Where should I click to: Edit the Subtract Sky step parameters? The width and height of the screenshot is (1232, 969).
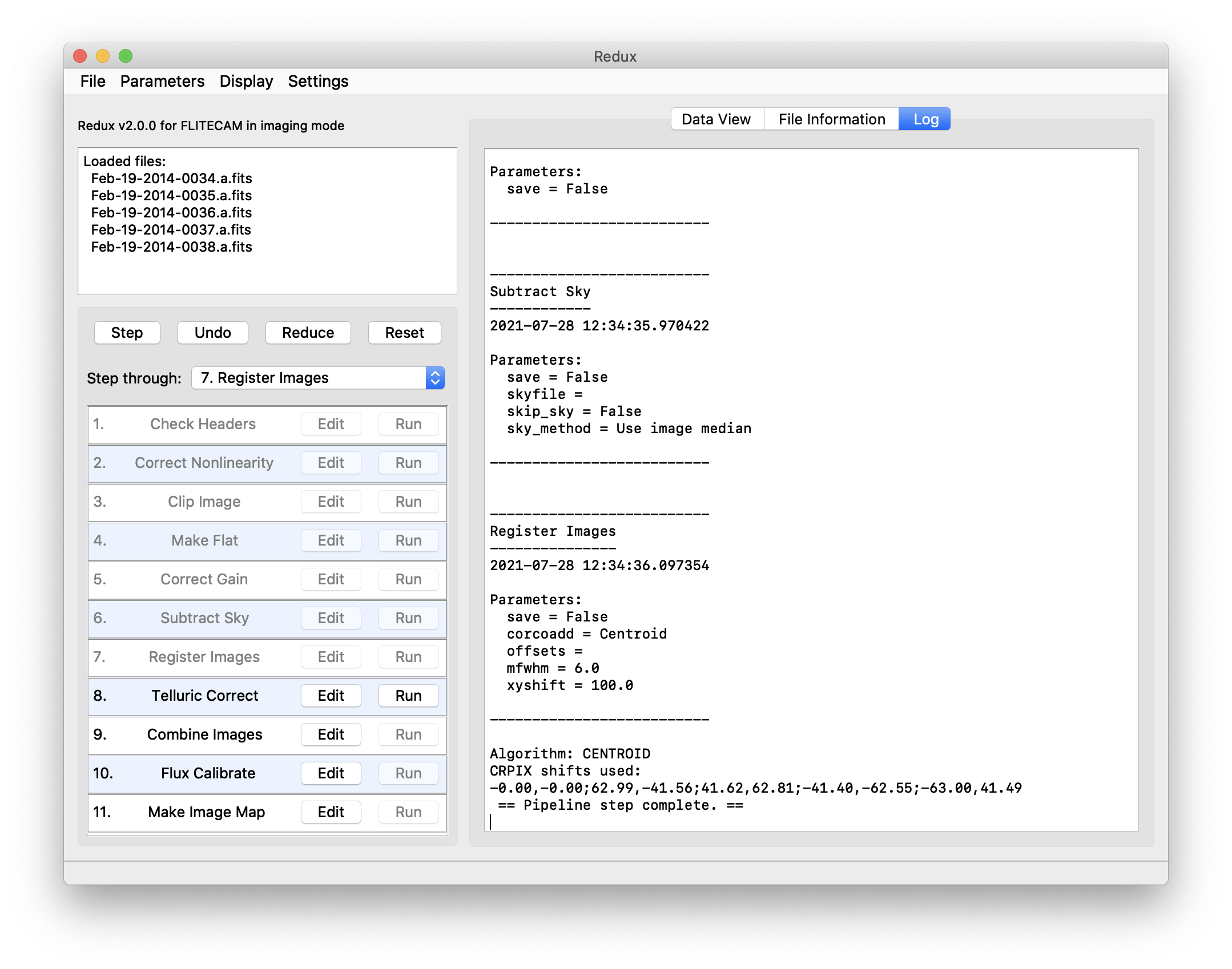point(331,617)
